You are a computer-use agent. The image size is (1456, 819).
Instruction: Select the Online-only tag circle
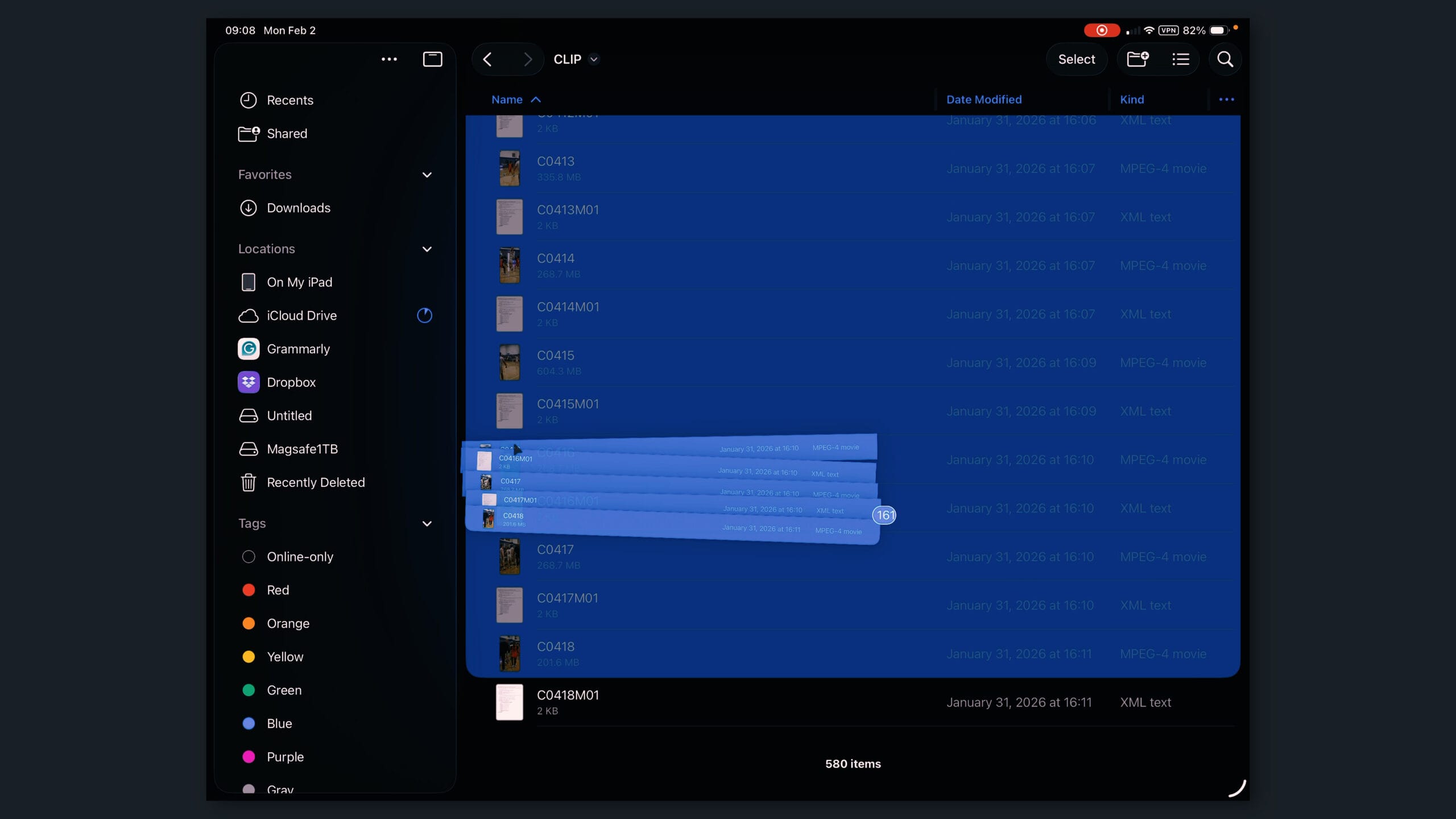249,557
